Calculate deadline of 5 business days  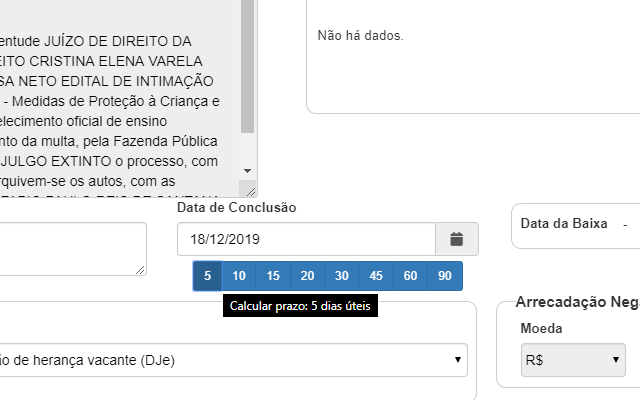[x=207, y=276]
